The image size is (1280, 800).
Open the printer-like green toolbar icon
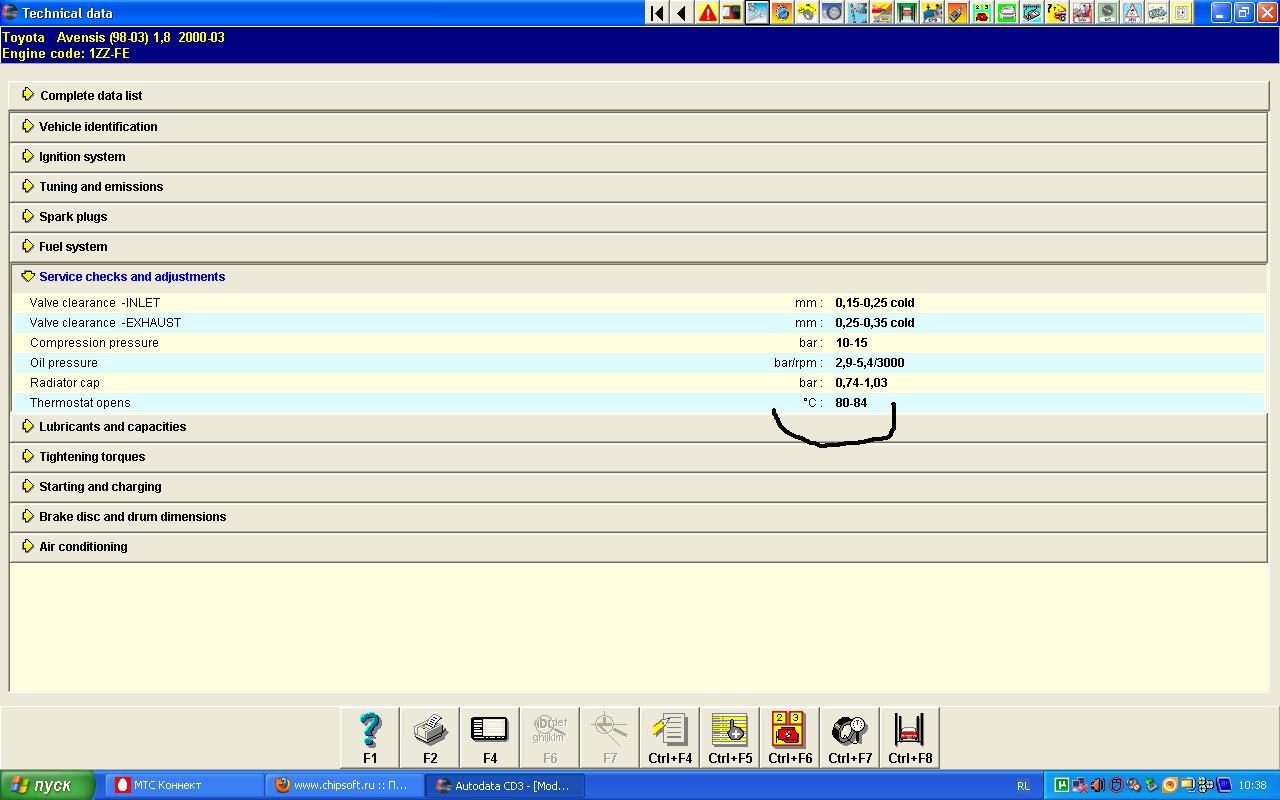click(x=1007, y=13)
